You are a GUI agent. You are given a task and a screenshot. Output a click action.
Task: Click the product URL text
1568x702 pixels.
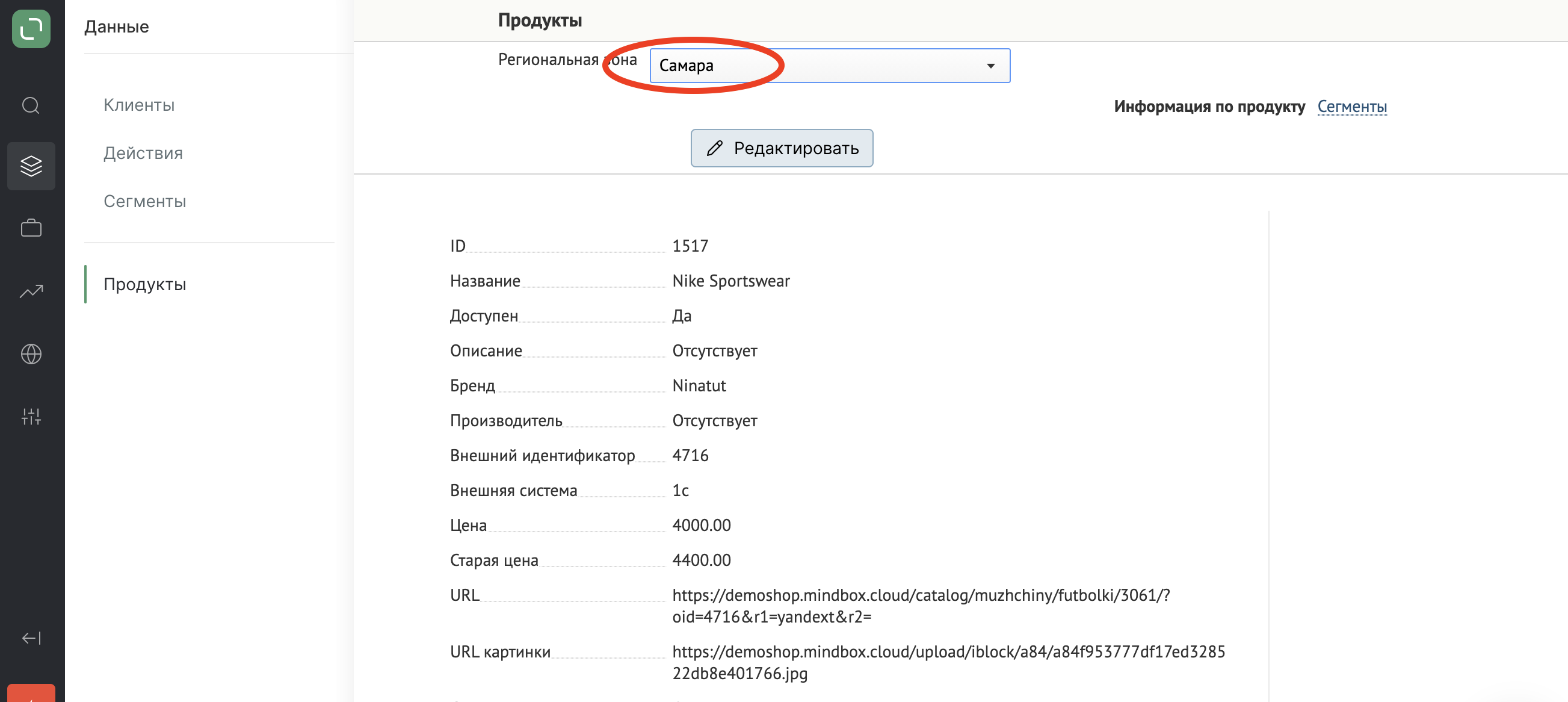click(921, 606)
